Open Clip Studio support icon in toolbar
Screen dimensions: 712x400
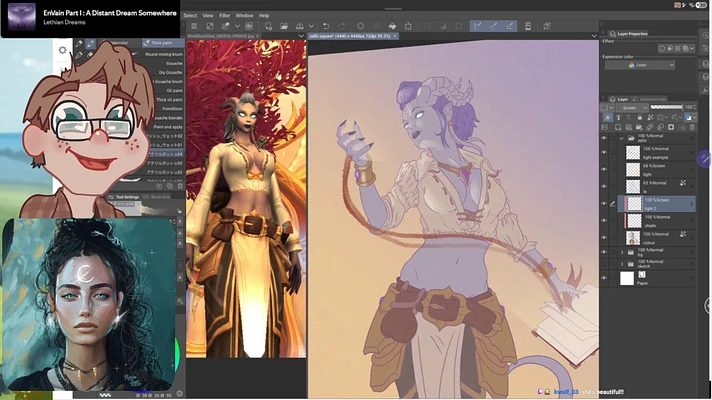547,26
